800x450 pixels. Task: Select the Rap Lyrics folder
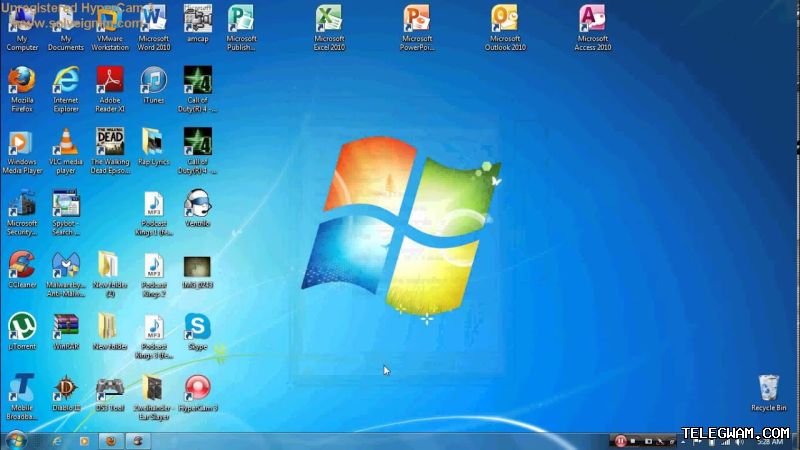pos(154,147)
